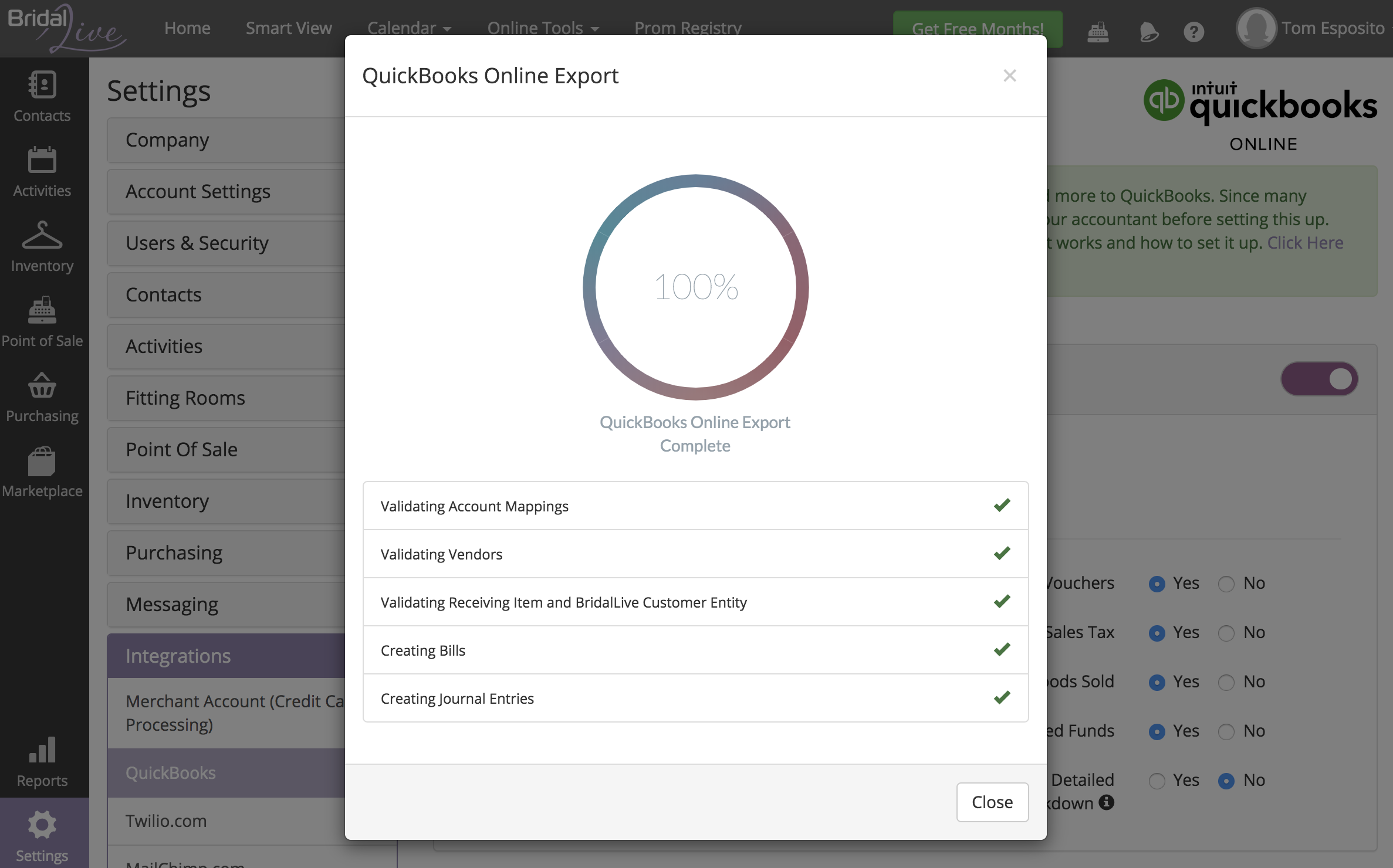1393x868 pixels.
Task: Click the Validating Vendors row text
Action: click(441, 554)
